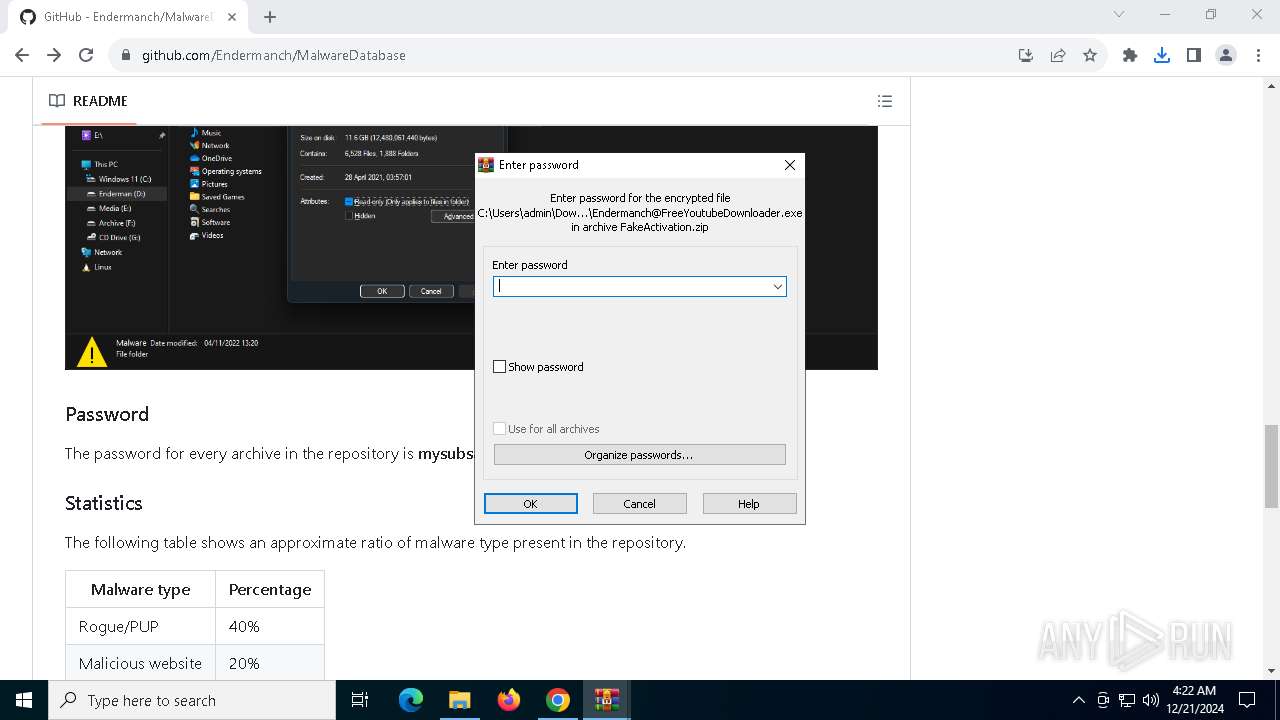1280x720 pixels.
Task: Select the GitHub MalwareDatabase tab
Action: [x=127, y=17]
